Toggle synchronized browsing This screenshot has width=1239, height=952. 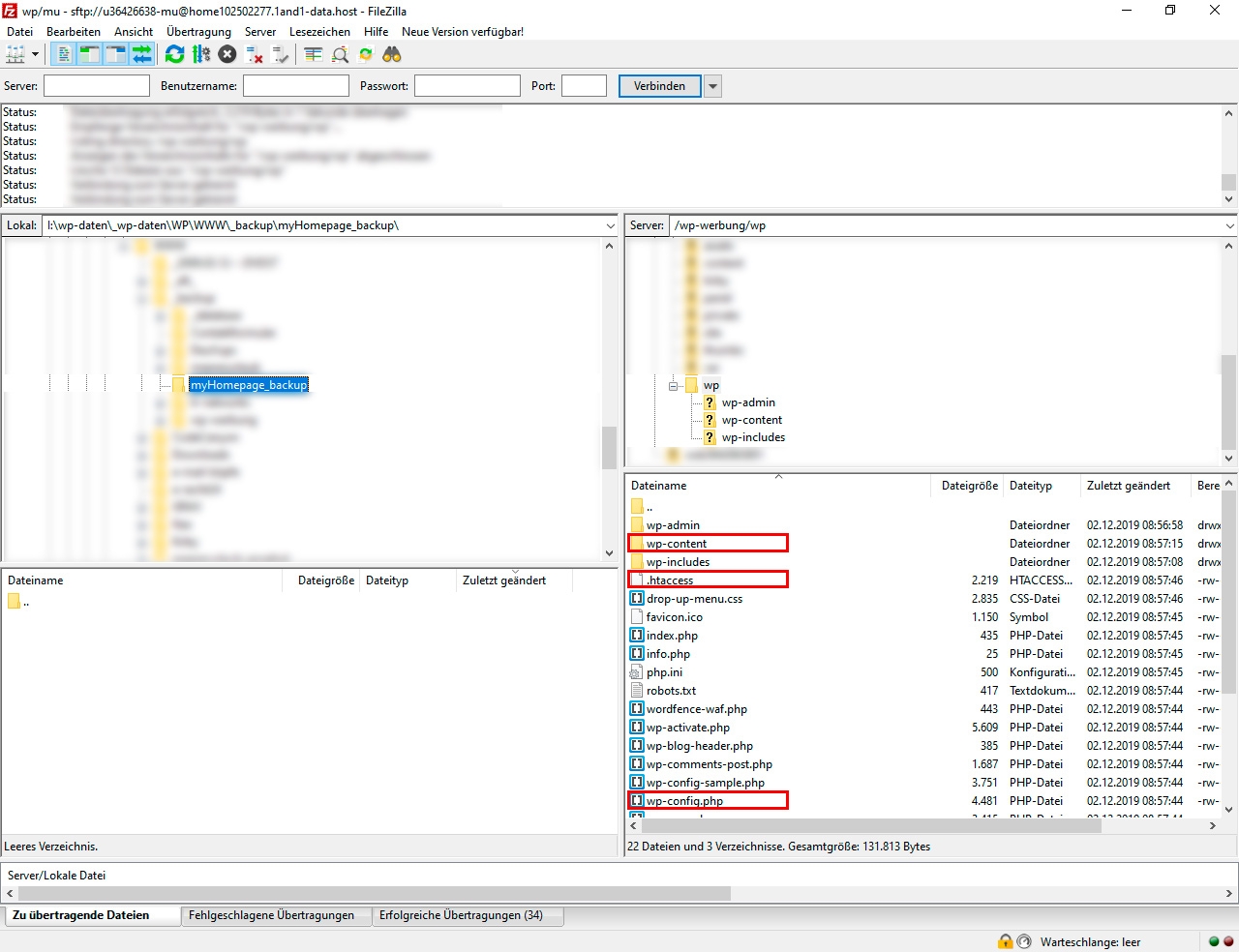click(x=366, y=55)
